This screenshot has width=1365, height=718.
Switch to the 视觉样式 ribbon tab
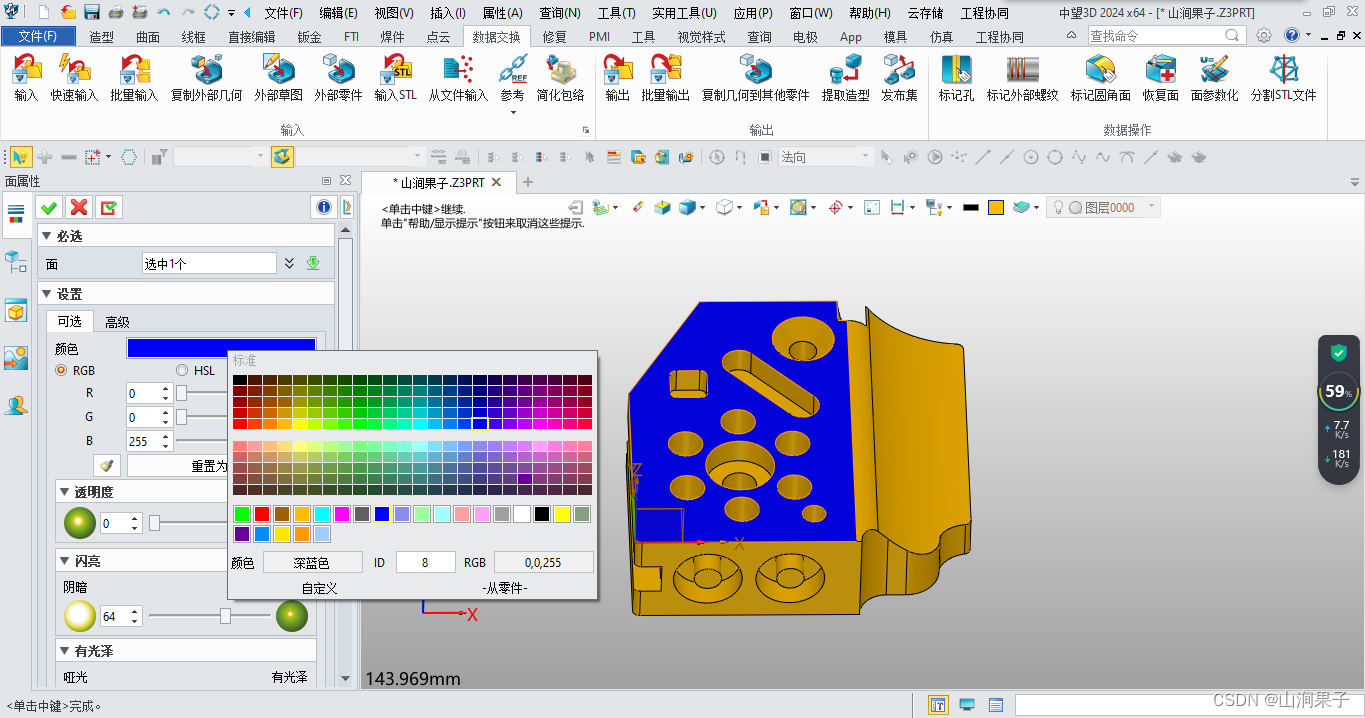pos(704,35)
